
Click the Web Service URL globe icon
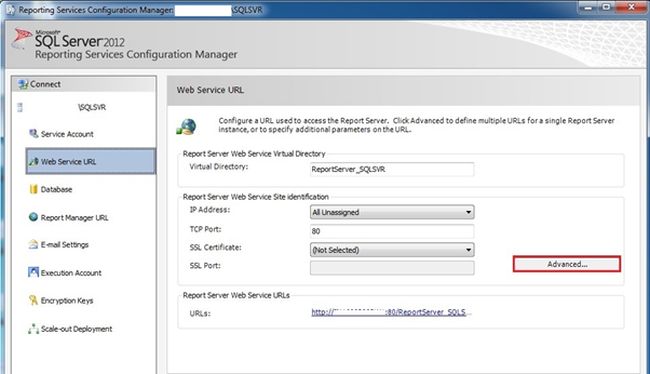pyautogui.click(x=34, y=161)
